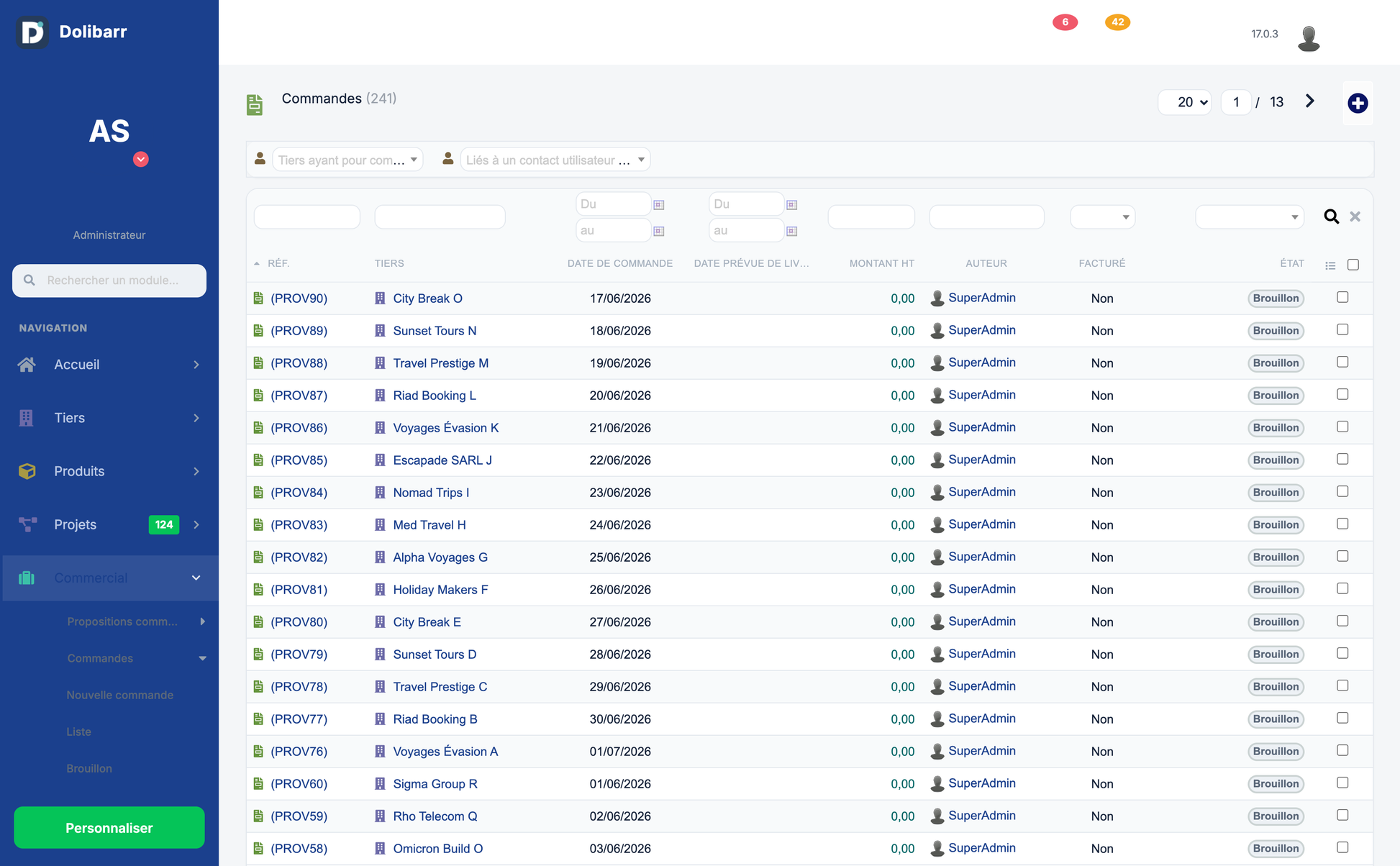1400x866 pixels.
Task: Open the Facturé filter dropdown
Action: [1102, 216]
